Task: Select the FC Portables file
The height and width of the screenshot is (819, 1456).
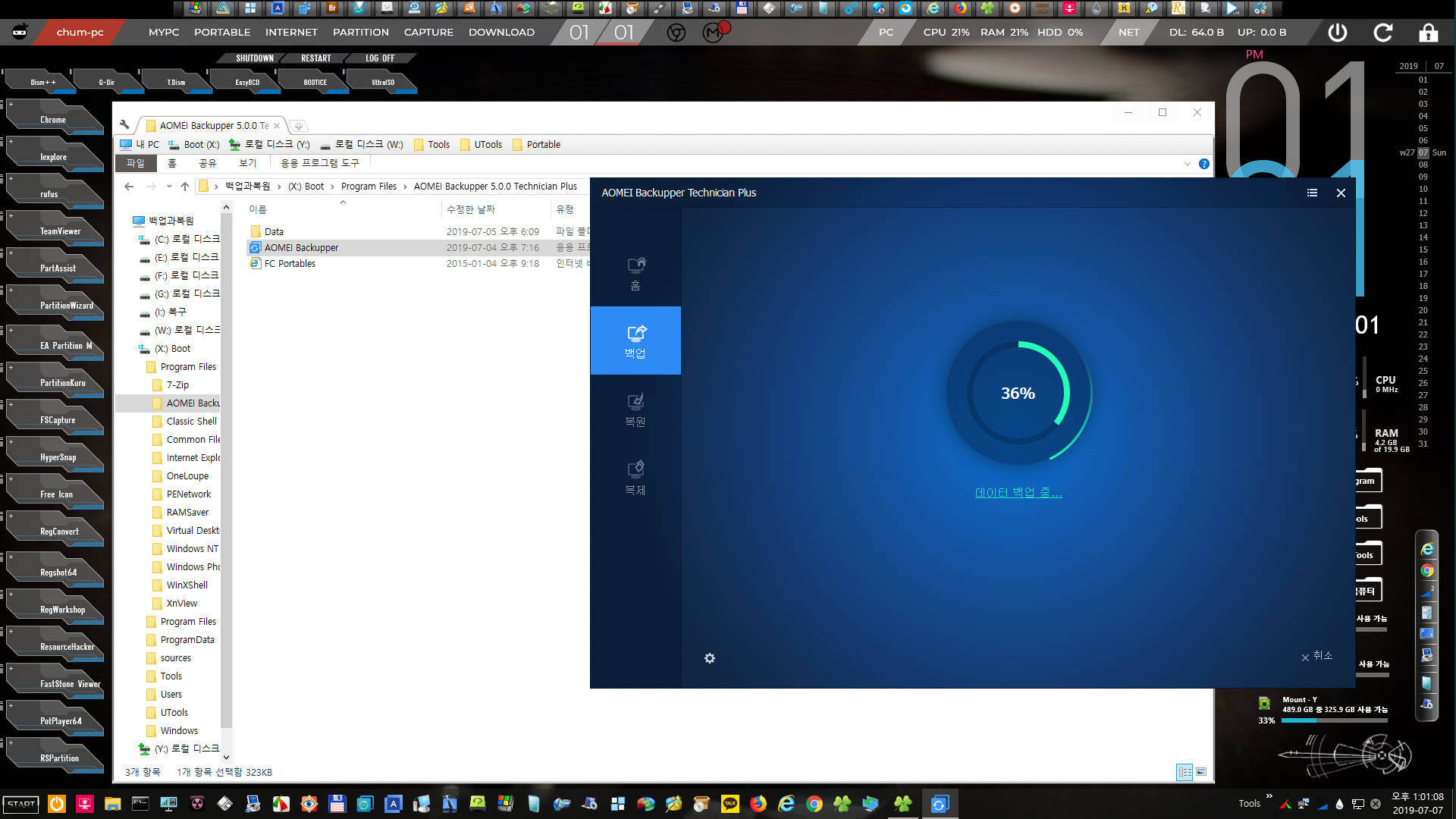Action: coord(290,264)
